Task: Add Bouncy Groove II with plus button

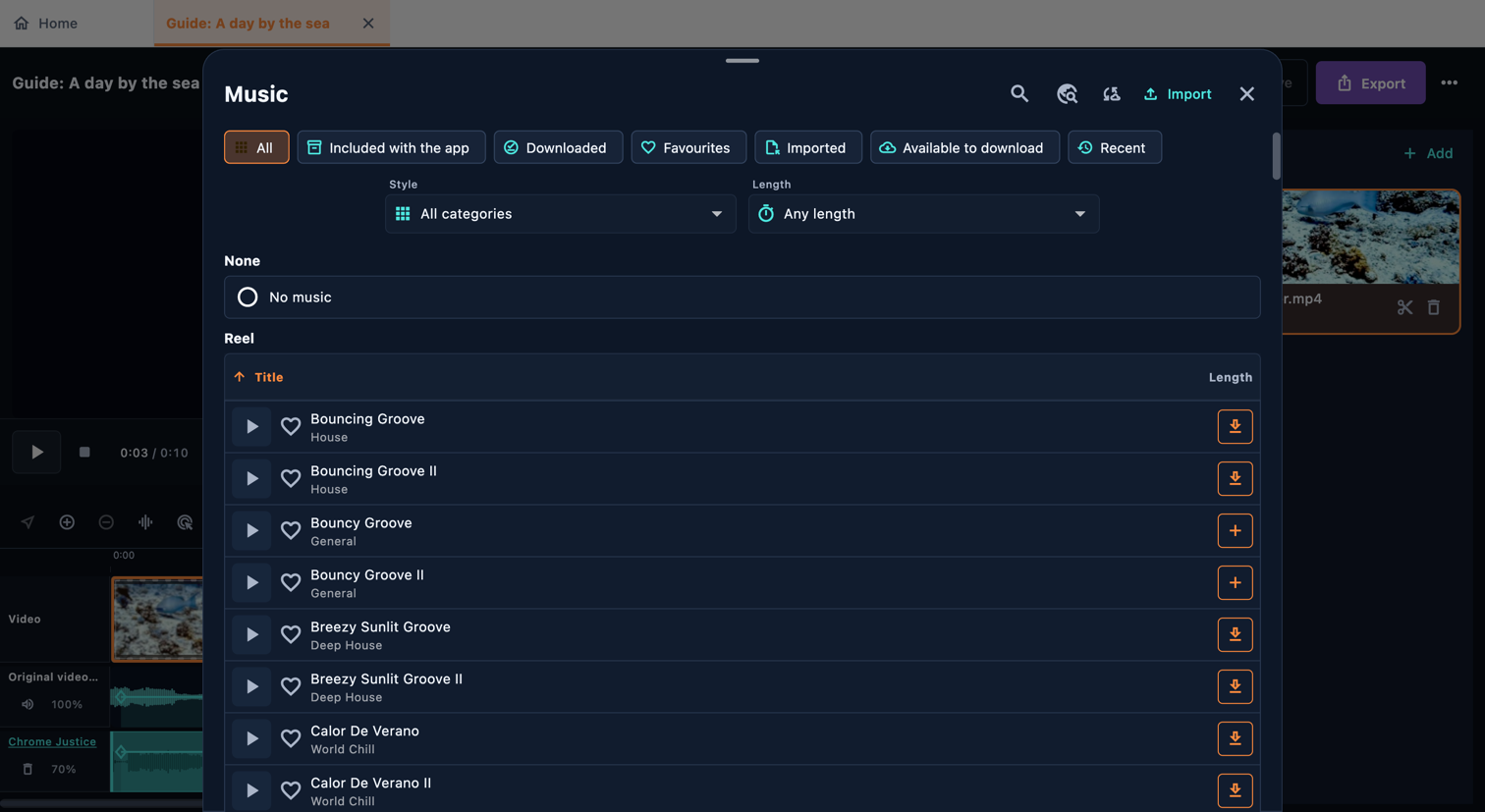Action: [x=1235, y=582]
